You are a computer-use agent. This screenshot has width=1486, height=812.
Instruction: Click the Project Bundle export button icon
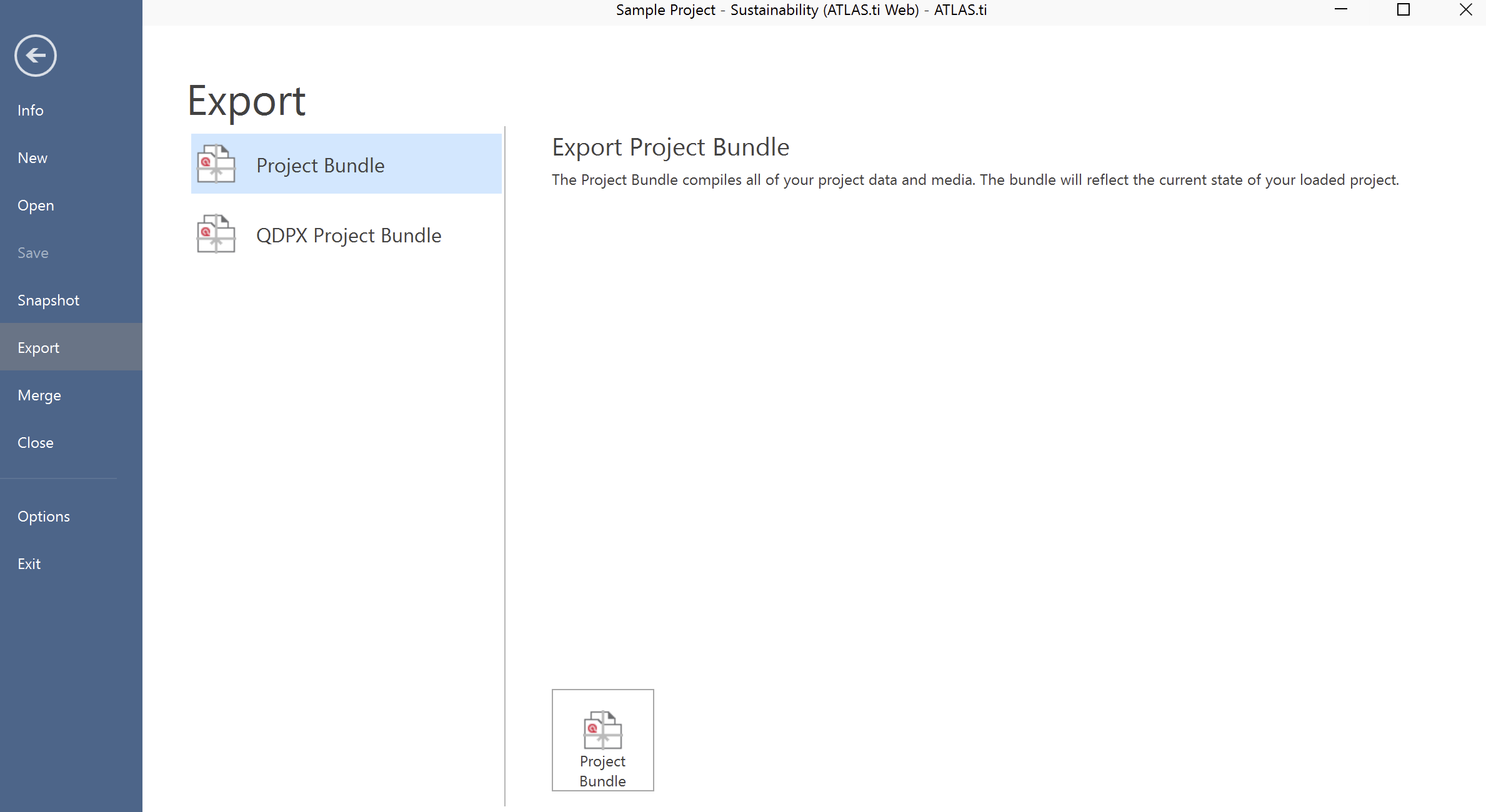pos(602,730)
